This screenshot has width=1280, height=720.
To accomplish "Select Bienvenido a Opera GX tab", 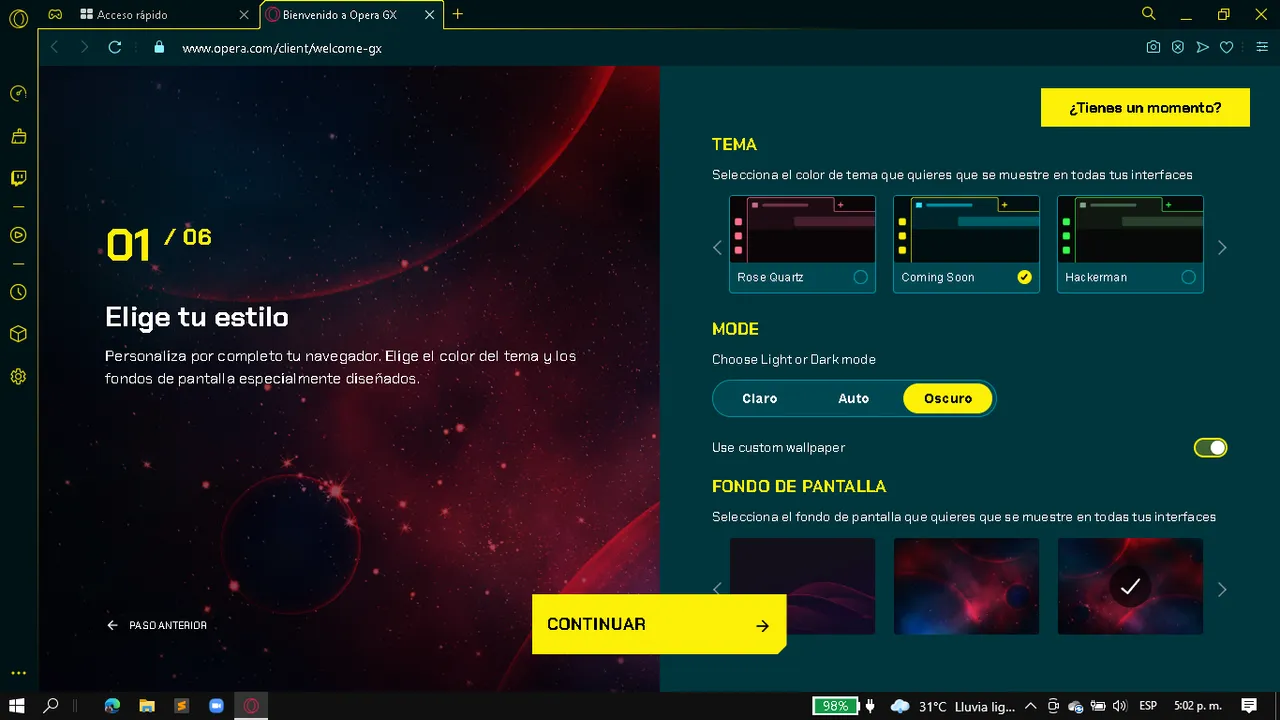I will (x=350, y=15).
